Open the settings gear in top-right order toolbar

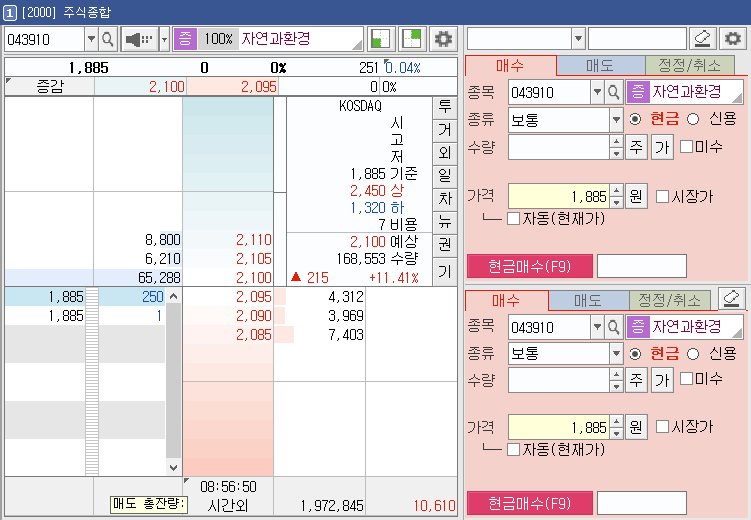[x=733, y=39]
